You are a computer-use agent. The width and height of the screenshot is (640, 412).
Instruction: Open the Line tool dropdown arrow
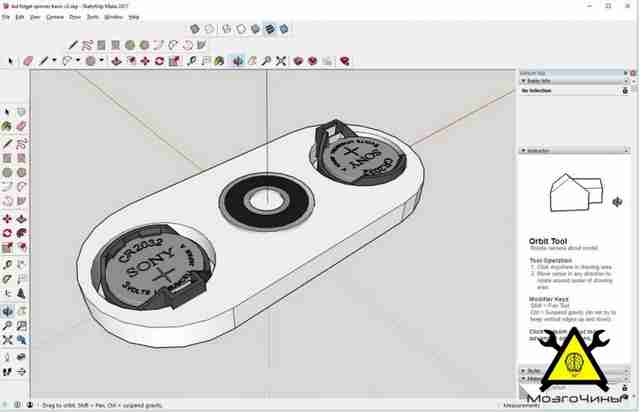click(54, 60)
